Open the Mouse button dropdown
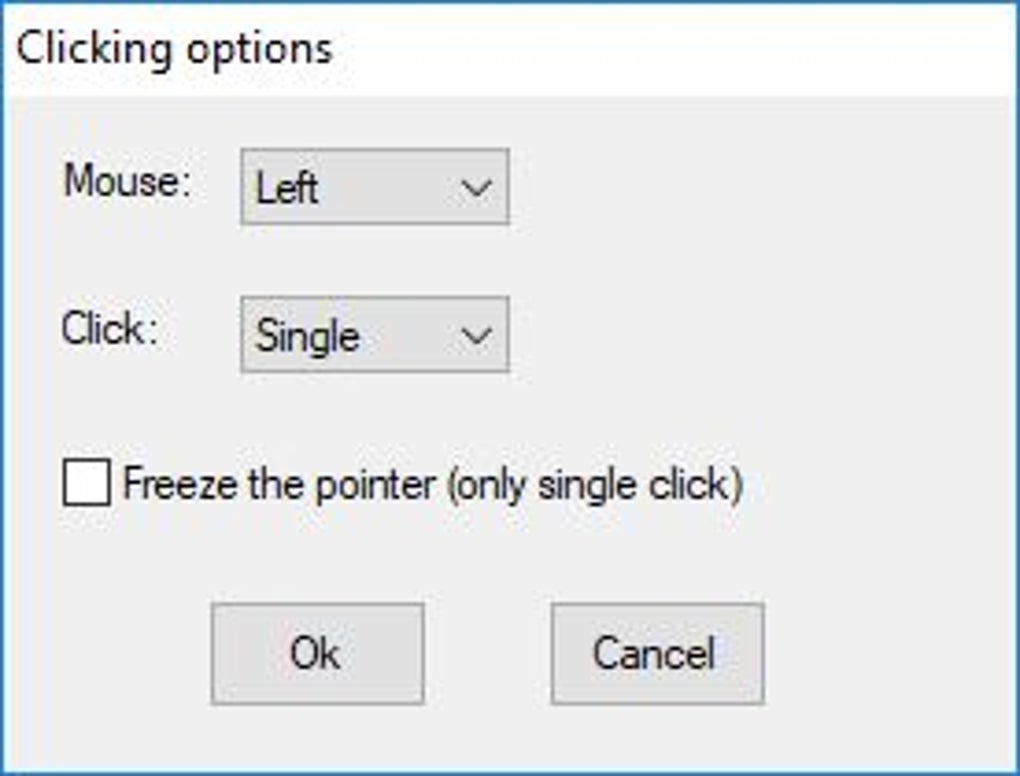The image size is (1020, 776). click(375, 187)
